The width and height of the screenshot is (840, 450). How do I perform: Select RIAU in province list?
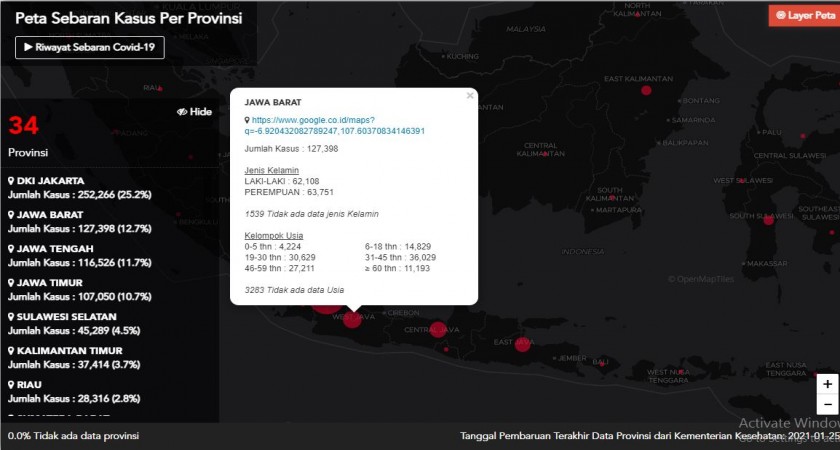(x=74, y=392)
